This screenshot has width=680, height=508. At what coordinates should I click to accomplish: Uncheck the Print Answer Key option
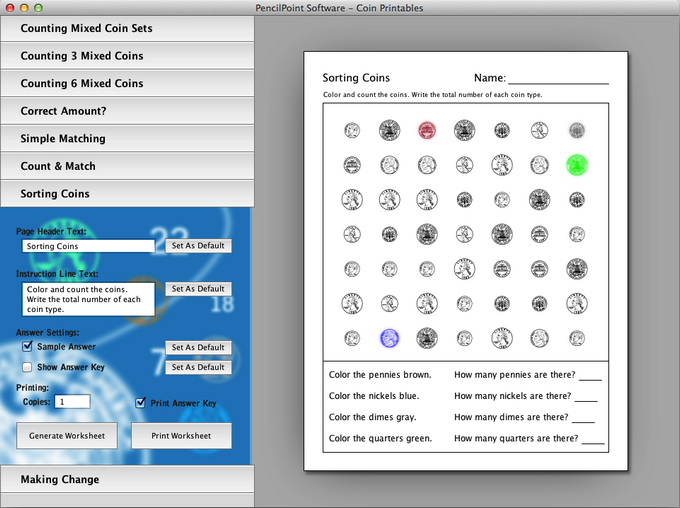[141, 403]
